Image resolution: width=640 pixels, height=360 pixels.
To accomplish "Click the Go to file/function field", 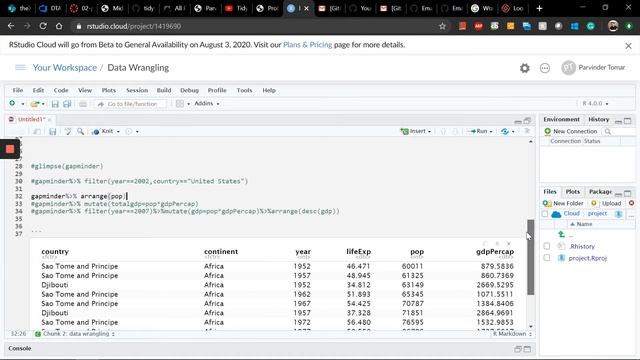I will pyautogui.click(x=131, y=104).
